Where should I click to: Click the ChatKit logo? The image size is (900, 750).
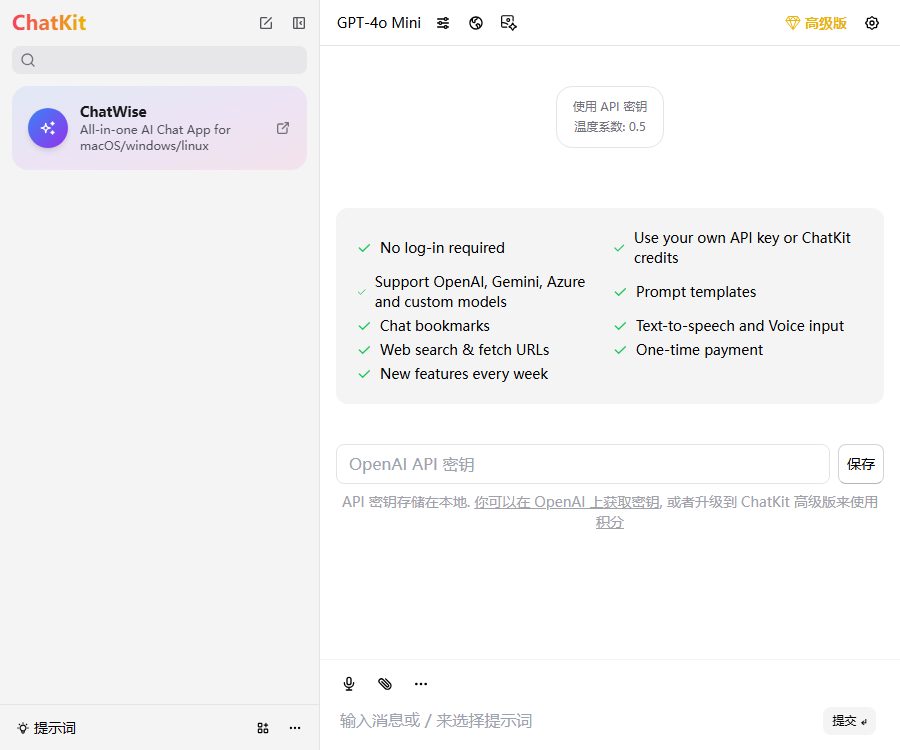click(49, 23)
